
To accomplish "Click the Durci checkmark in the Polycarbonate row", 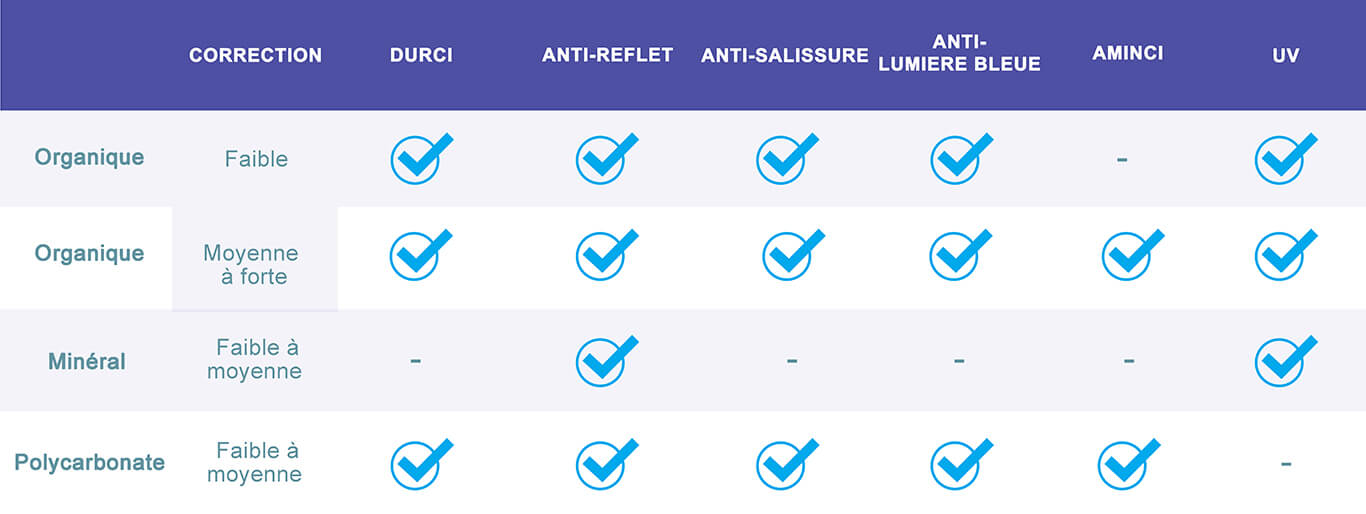I will click(x=421, y=464).
